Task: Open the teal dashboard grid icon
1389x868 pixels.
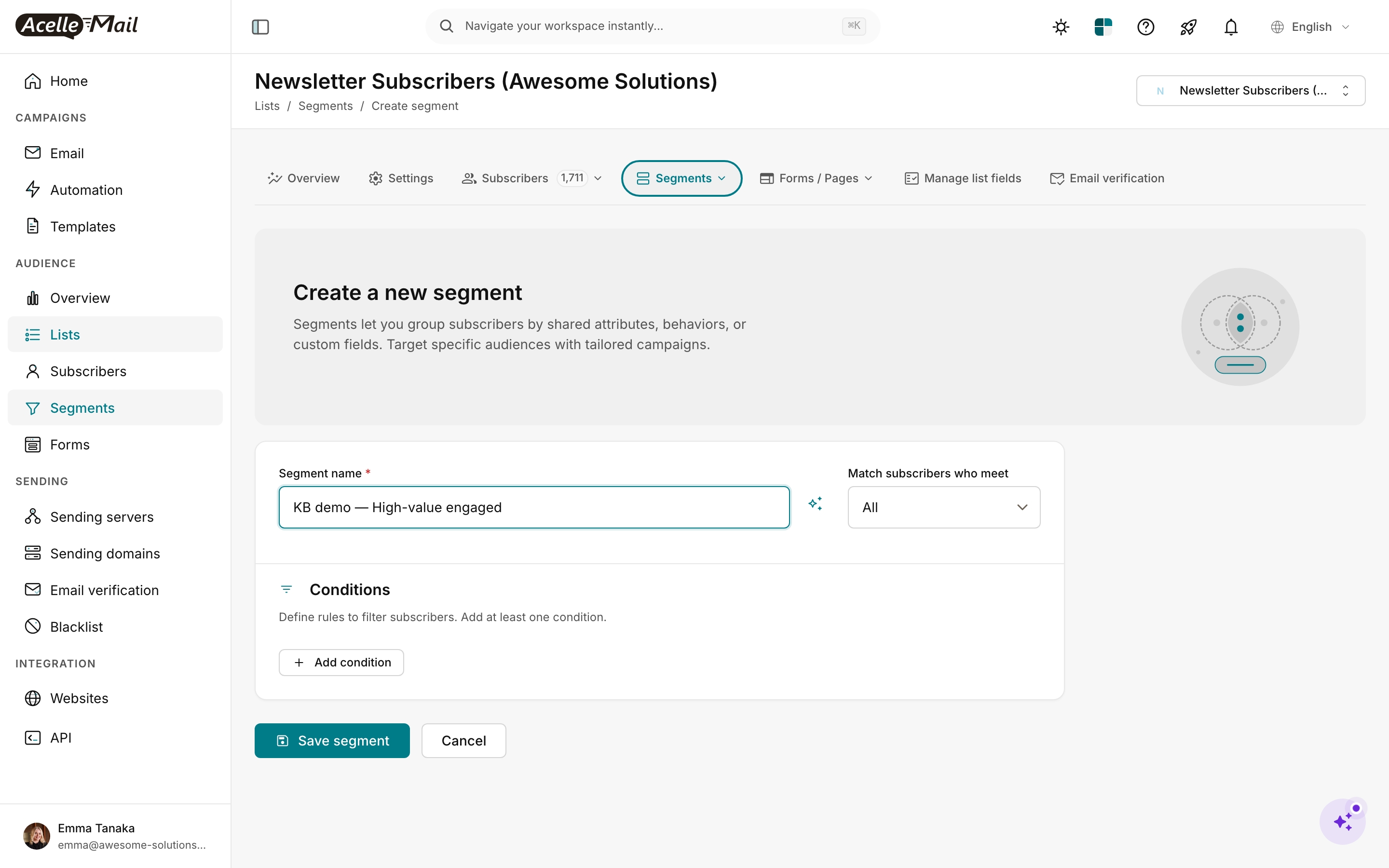Action: (1103, 27)
